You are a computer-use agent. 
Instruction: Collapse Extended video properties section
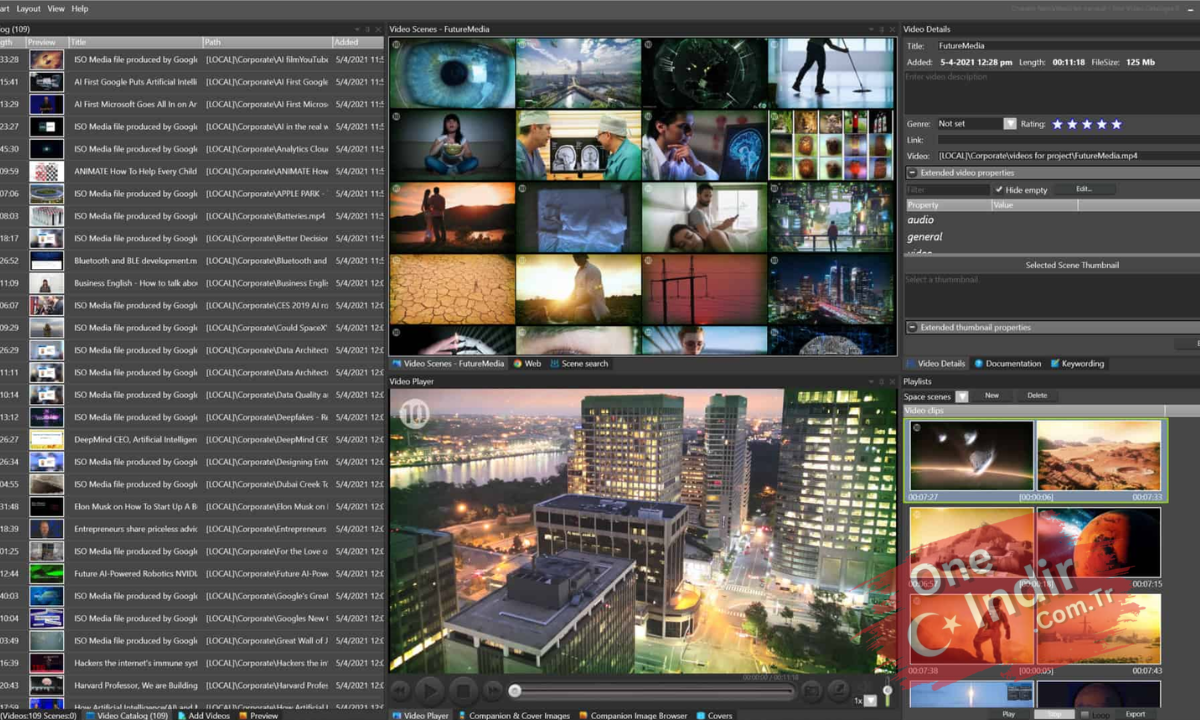912,173
